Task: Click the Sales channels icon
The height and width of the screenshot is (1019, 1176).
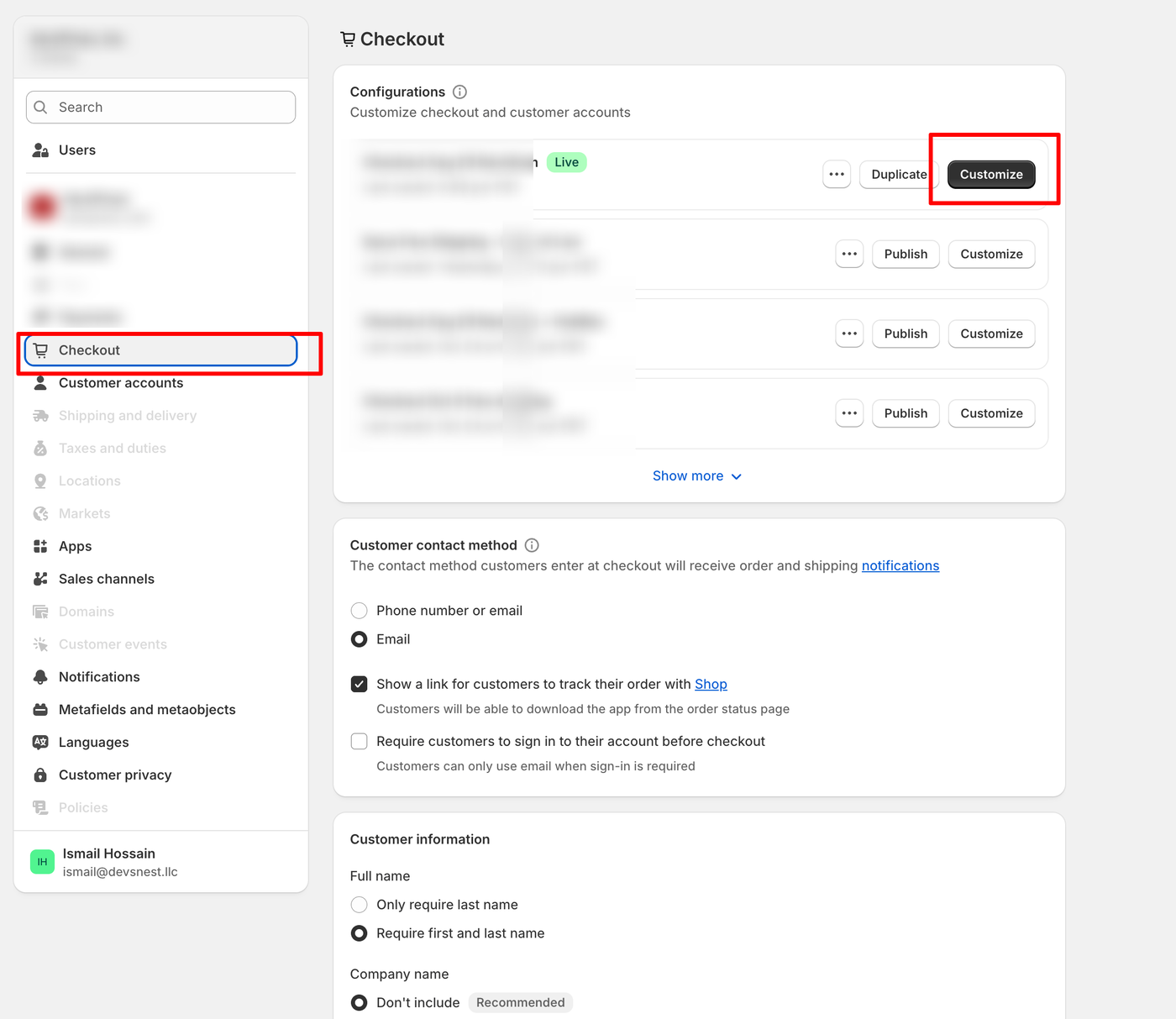Action: click(40, 580)
